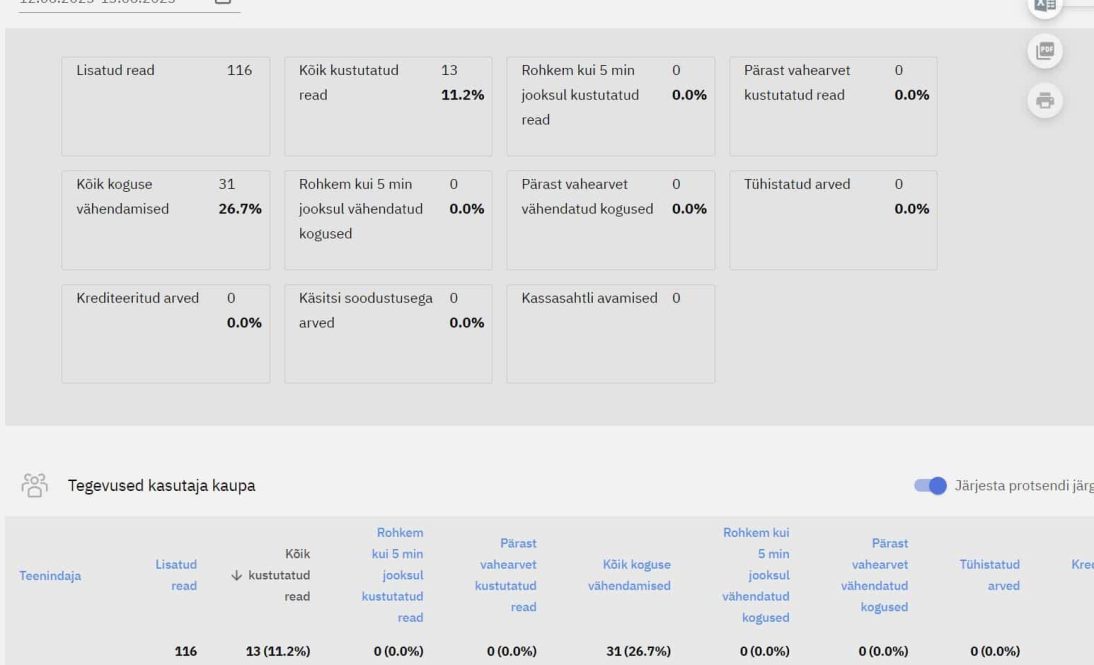Select the Lisatud read summary card

click(165, 106)
